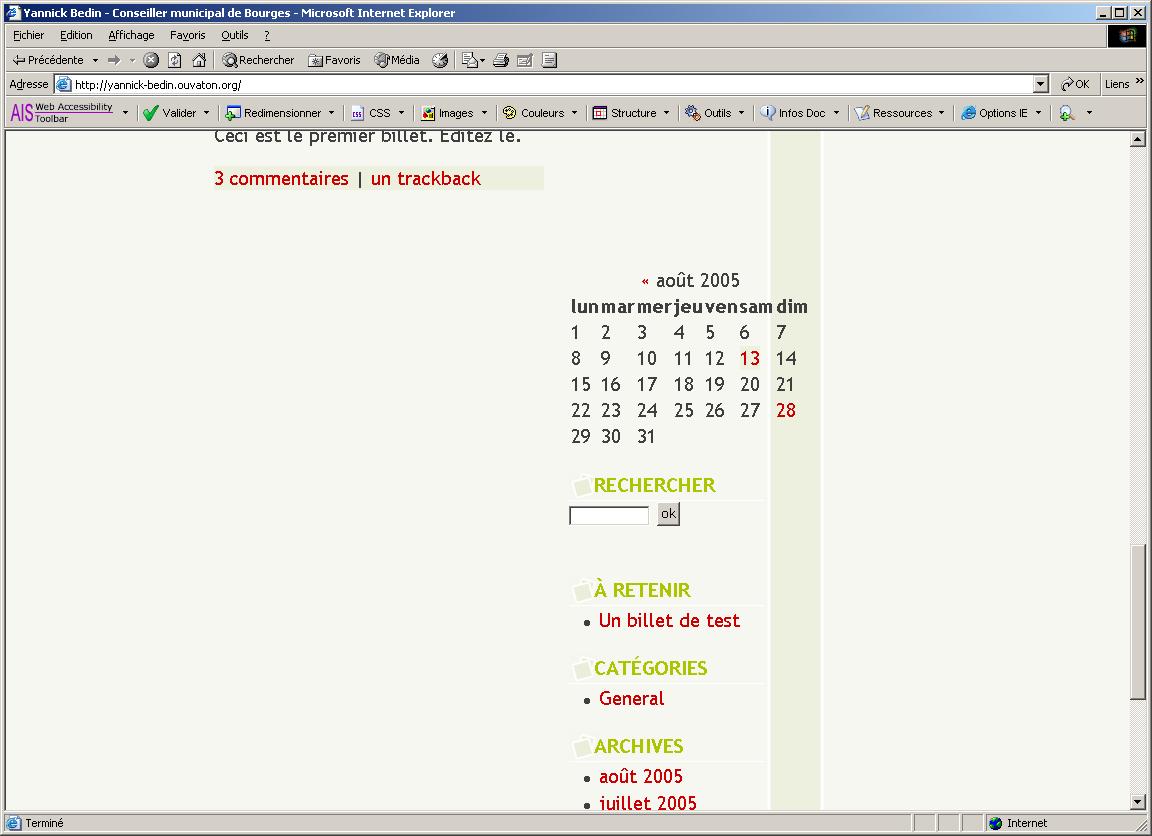The width and height of the screenshot is (1152, 836).
Task: Open the address bar dropdown arrow
Action: pyautogui.click(x=1041, y=85)
